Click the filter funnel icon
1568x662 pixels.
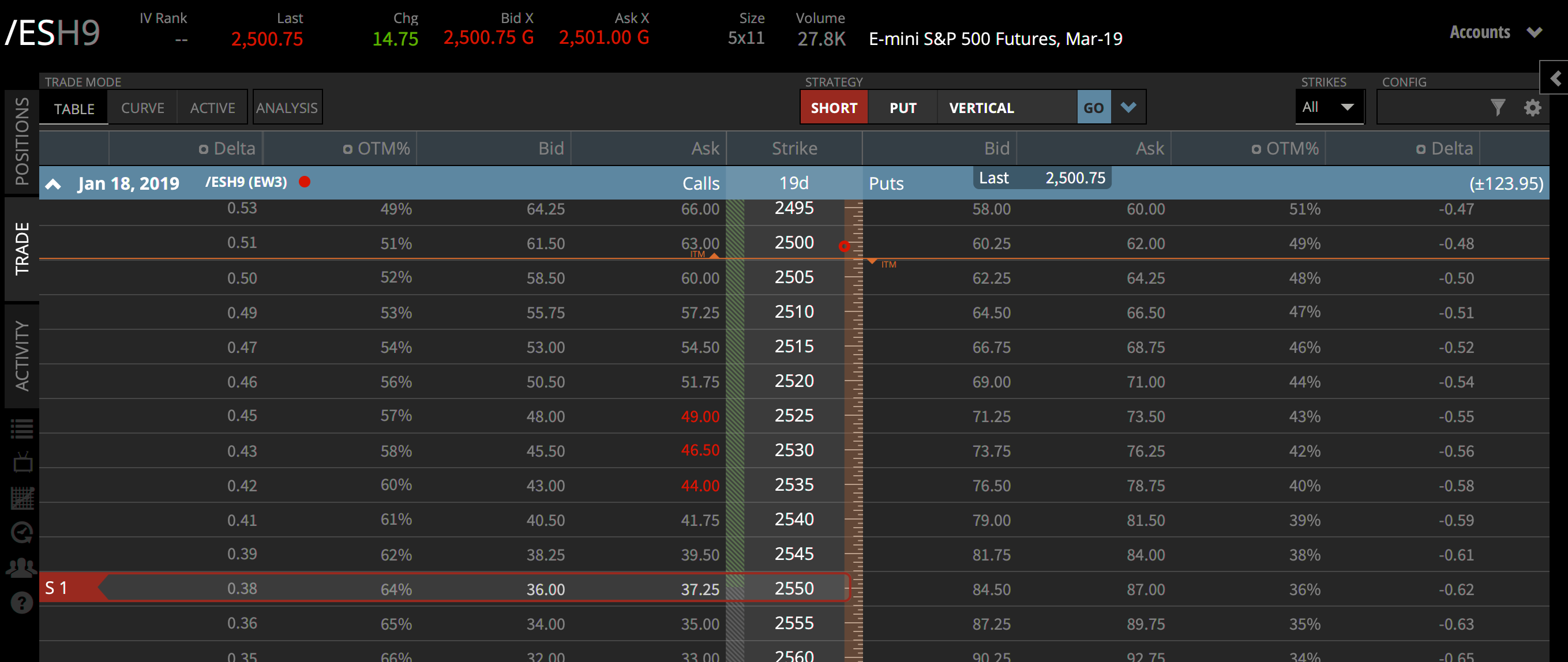tap(1498, 108)
